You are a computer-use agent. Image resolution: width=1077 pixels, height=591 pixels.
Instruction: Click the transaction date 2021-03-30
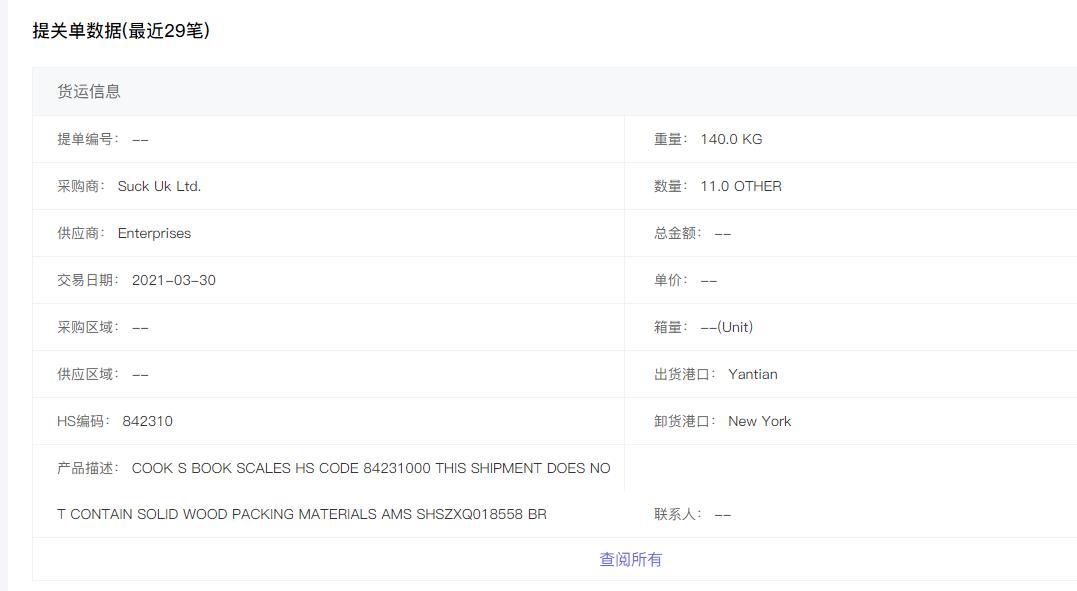(174, 280)
